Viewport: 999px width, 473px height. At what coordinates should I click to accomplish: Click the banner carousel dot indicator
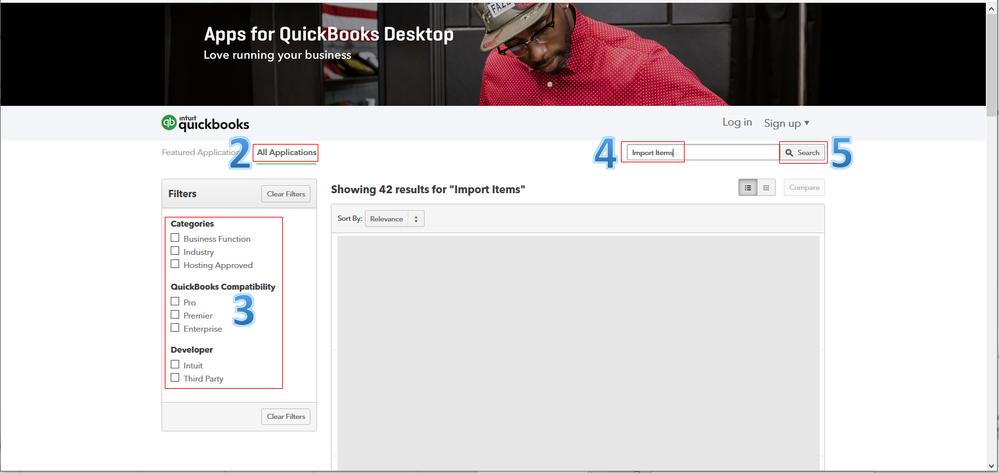pyautogui.click(x=550, y=84)
